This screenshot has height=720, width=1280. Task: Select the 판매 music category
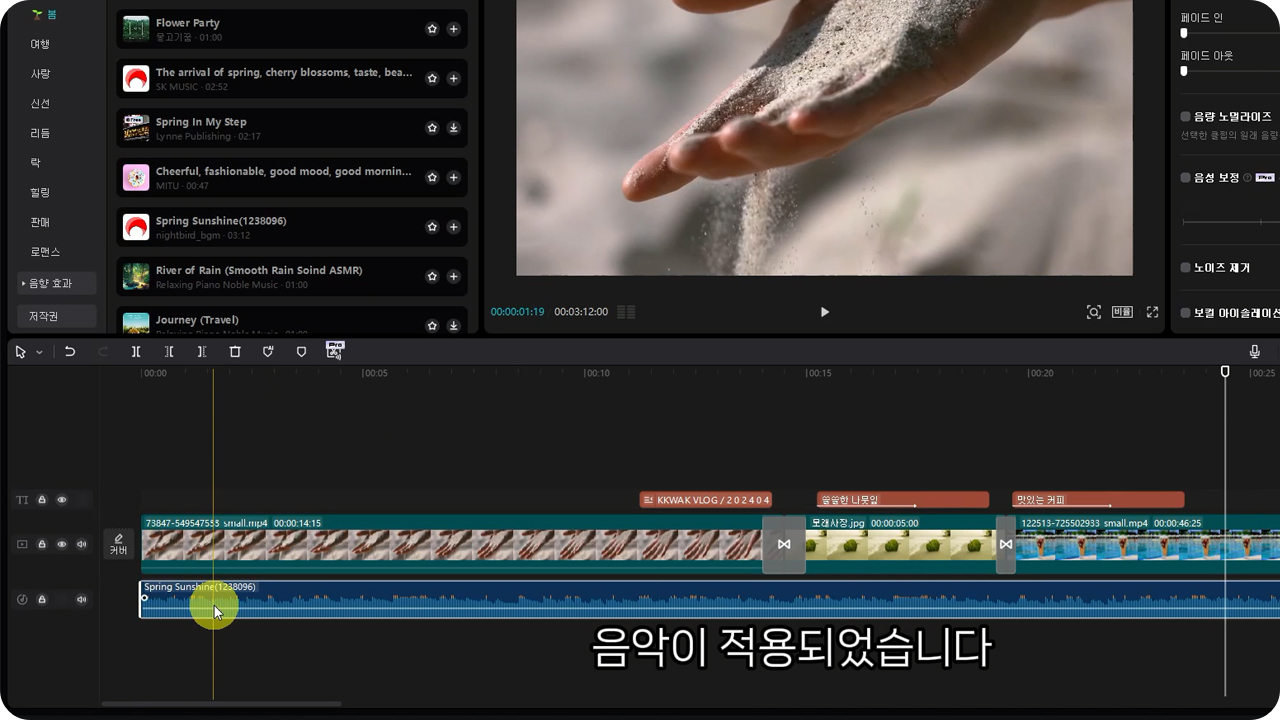40,222
